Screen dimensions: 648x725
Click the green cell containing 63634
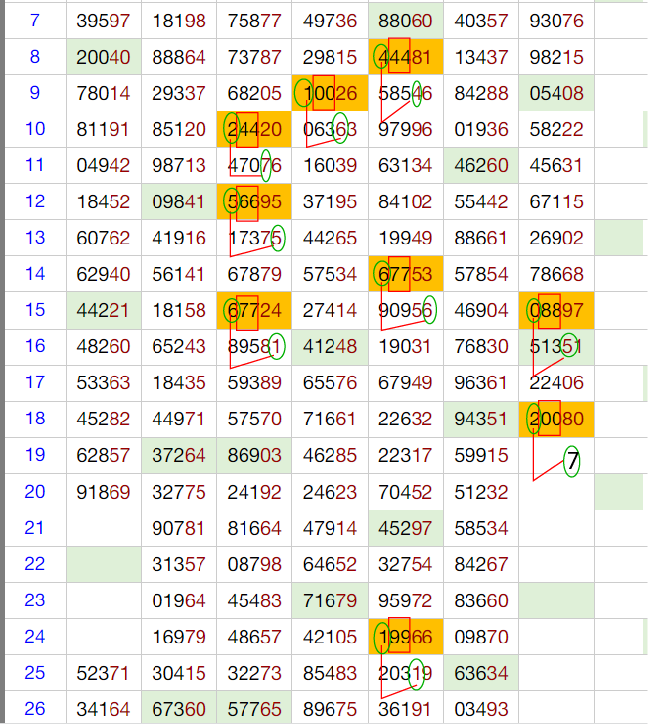(481, 672)
